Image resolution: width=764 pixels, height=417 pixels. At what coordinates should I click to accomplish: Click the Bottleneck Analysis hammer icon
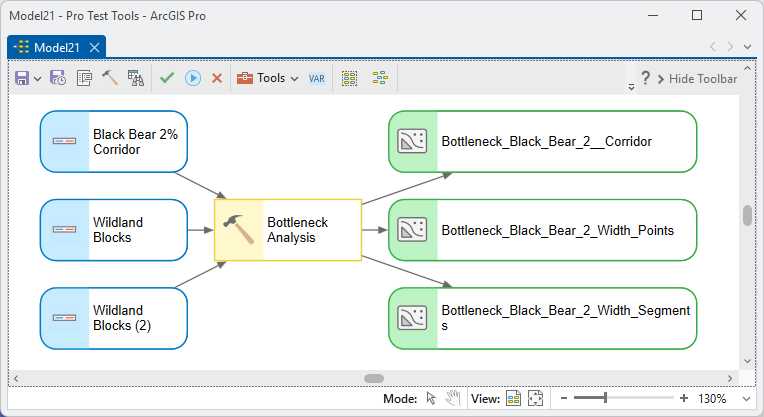239,229
